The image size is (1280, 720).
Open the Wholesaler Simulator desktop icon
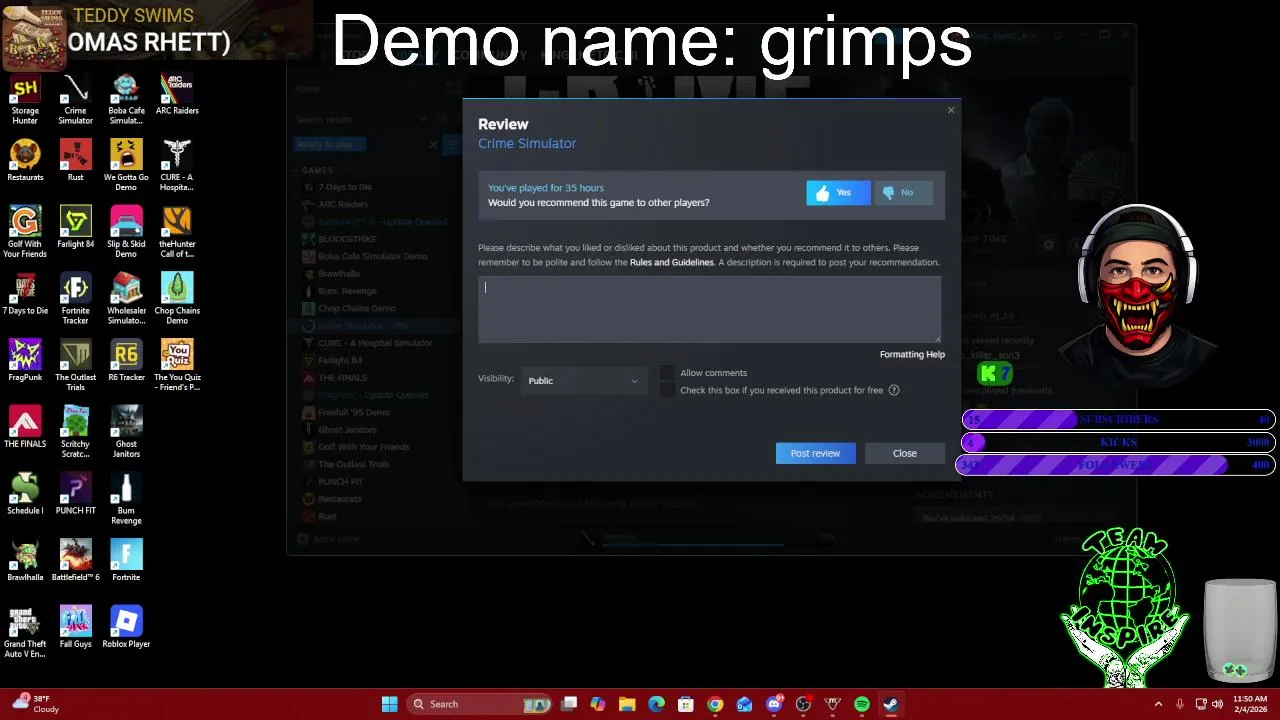(126, 300)
